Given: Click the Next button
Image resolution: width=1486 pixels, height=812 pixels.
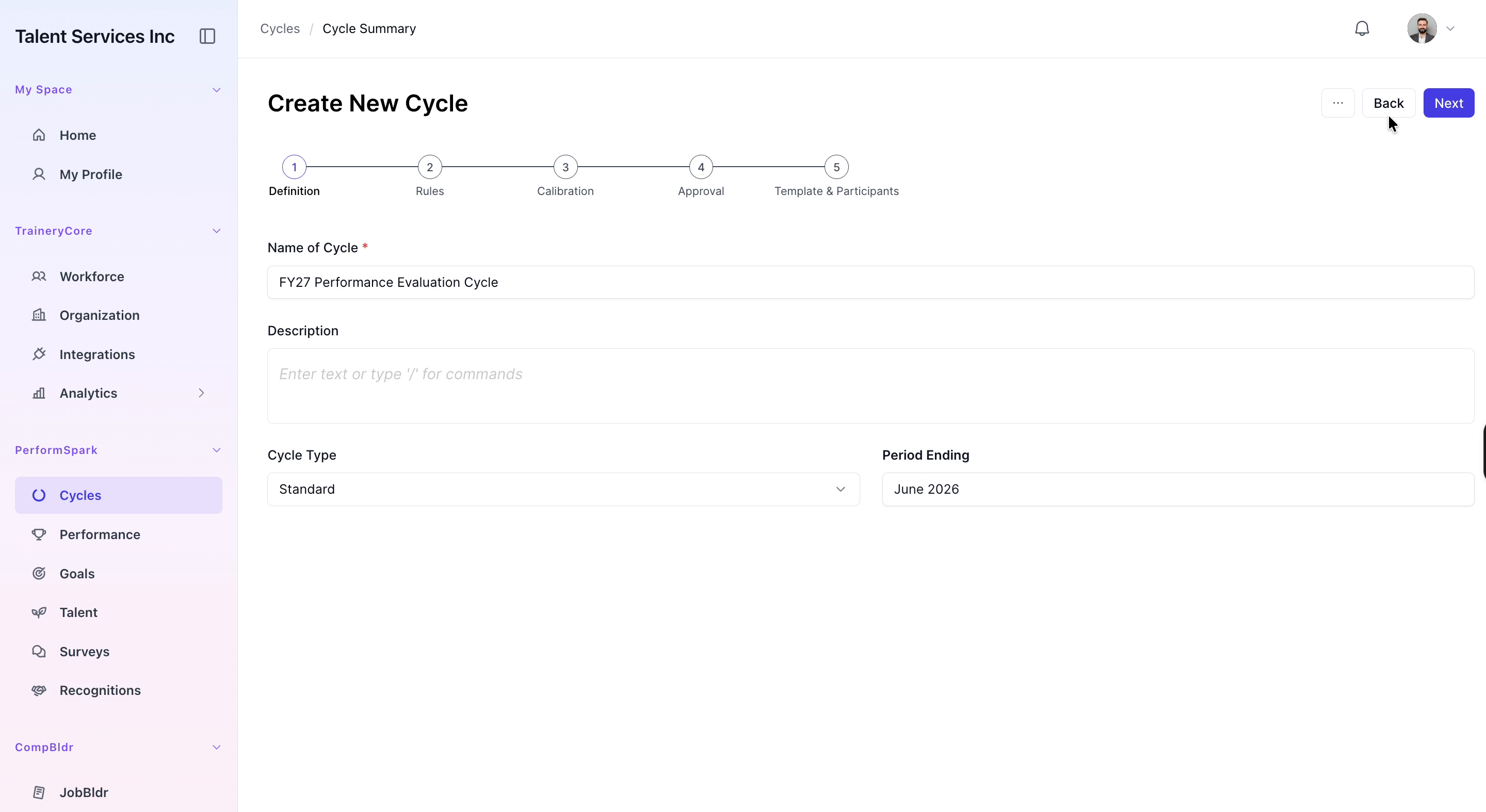Looking at the screenshot, I should point(1448,103).
